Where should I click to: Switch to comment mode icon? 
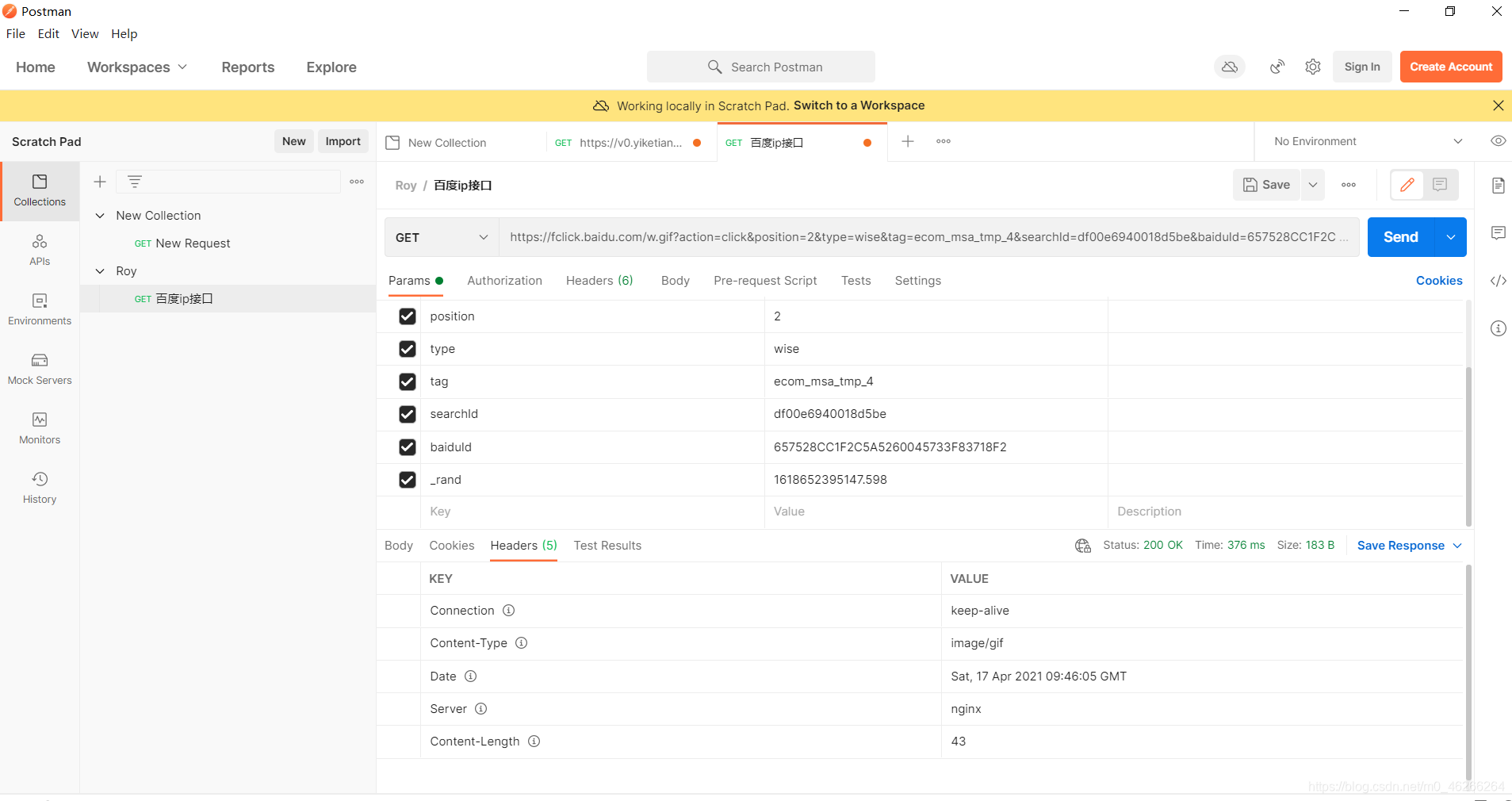(x=1441, y=185)
